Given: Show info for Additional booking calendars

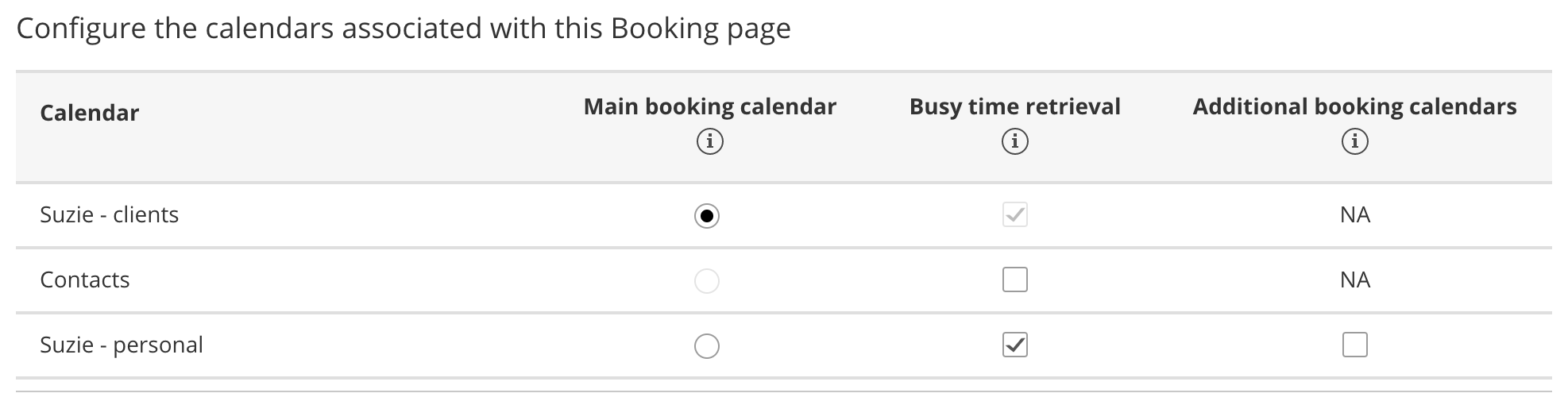Looking at the screenshot, I should coord(1354,142).
